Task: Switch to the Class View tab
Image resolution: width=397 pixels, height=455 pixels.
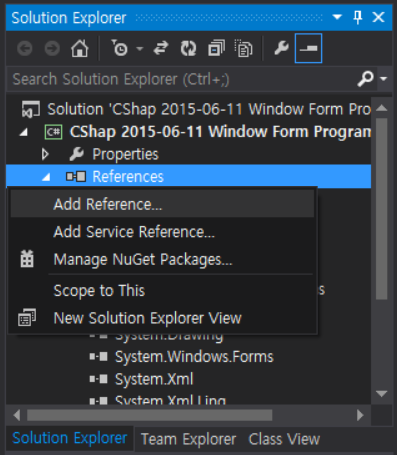Action: pyautogui.click(x=284, y=439)
